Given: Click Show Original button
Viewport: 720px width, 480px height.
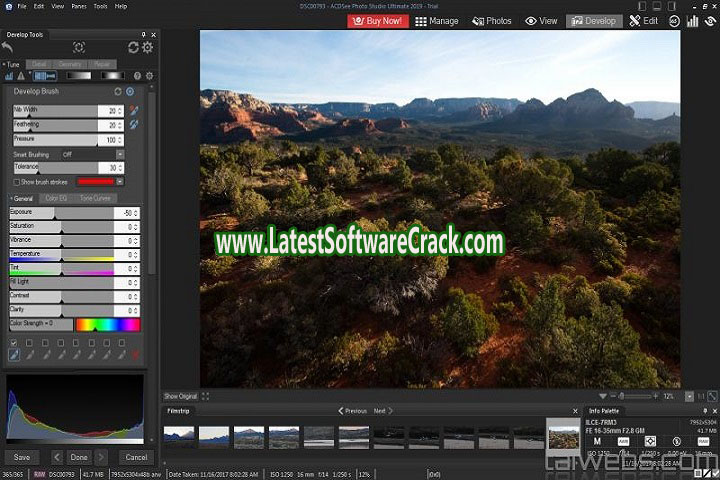Looking at the screenshot, I should [180, 396].
